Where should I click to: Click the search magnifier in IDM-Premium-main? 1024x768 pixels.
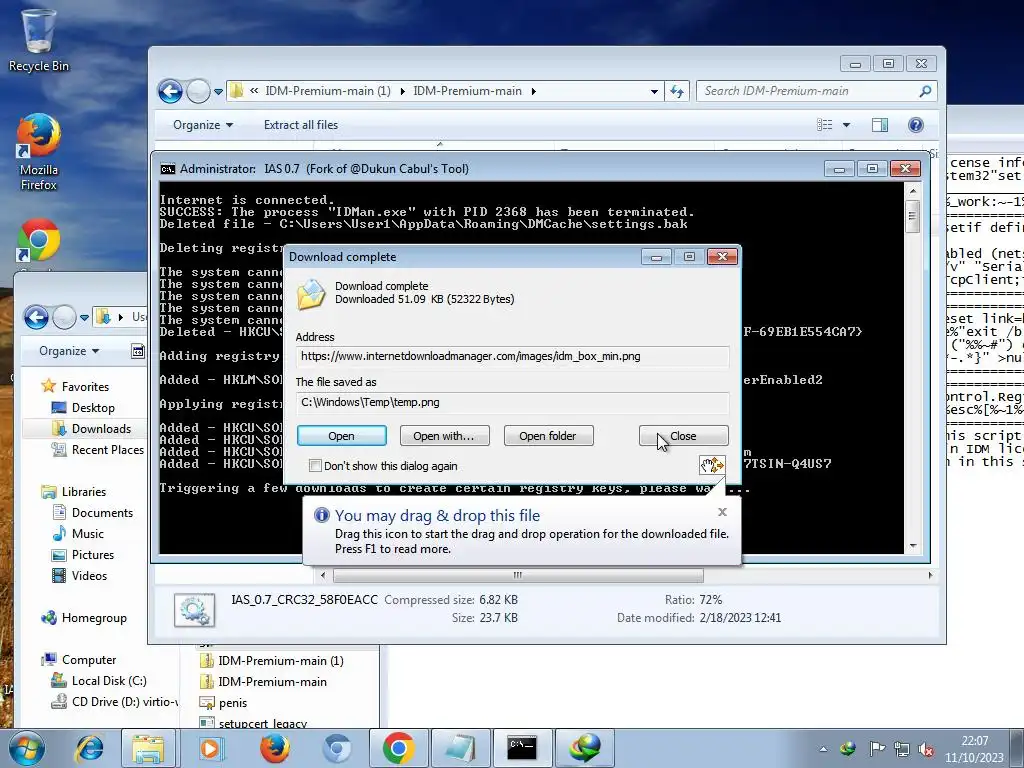tap(925, 91)
